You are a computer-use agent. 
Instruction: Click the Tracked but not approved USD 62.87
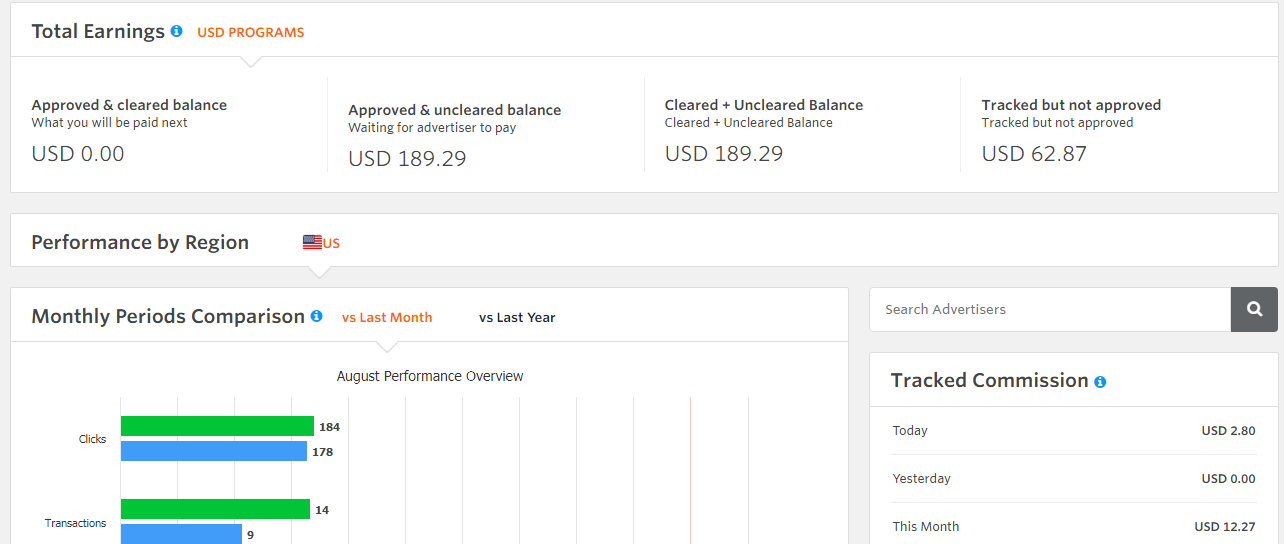click(1034, 154)
